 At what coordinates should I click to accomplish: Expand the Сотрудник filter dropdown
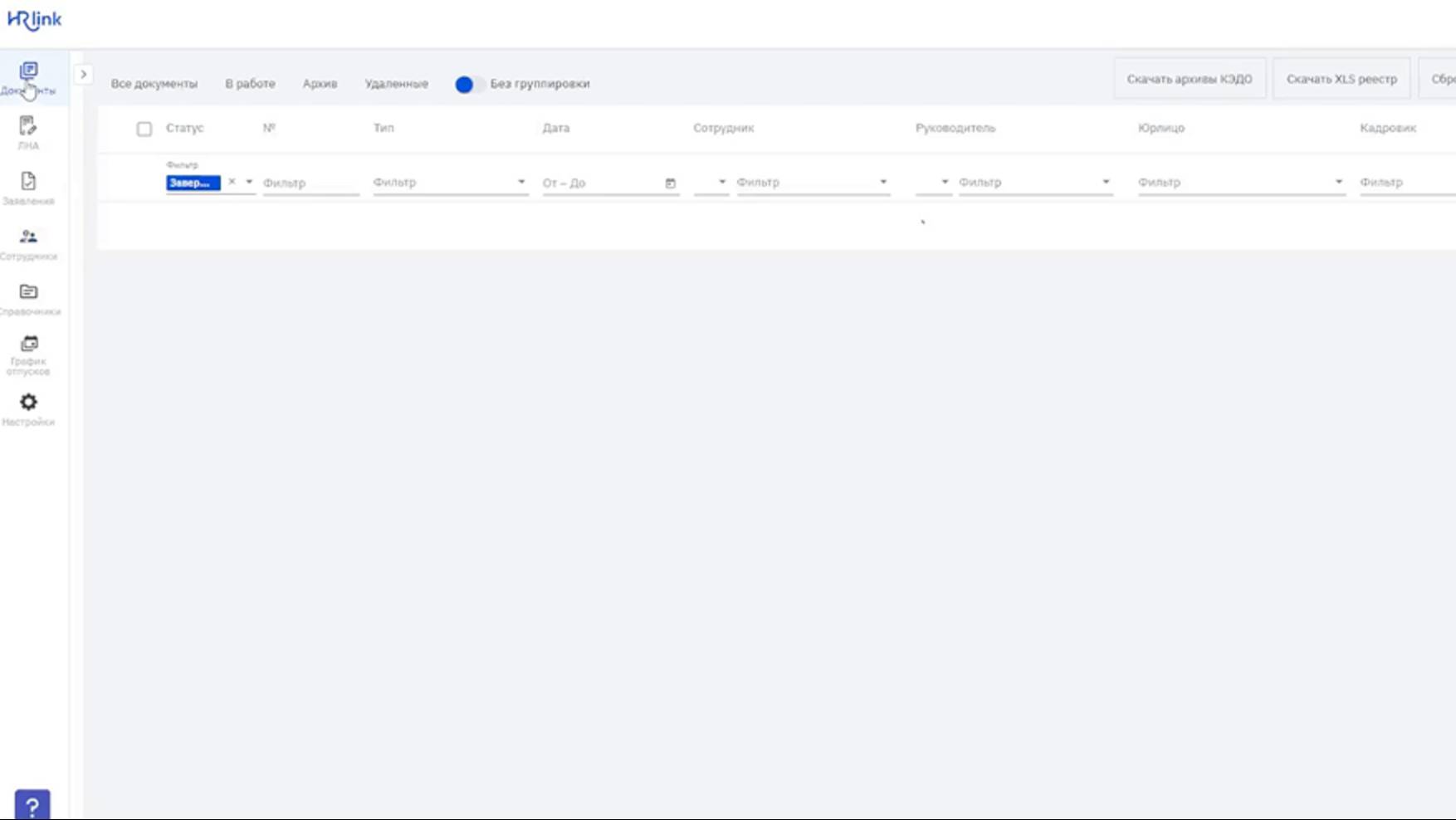point(883,183)
